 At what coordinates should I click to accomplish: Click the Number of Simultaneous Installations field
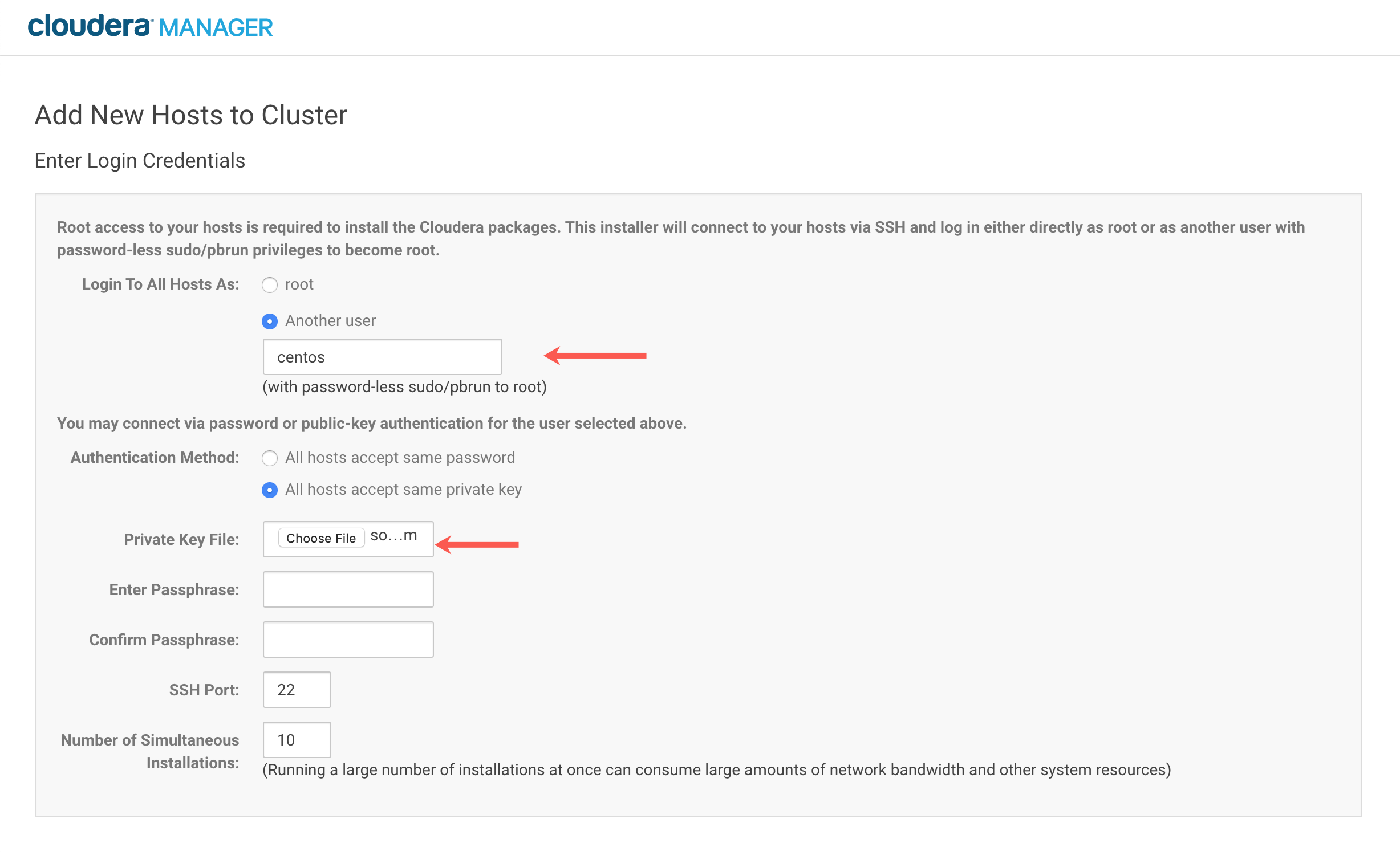click(296, 739)
